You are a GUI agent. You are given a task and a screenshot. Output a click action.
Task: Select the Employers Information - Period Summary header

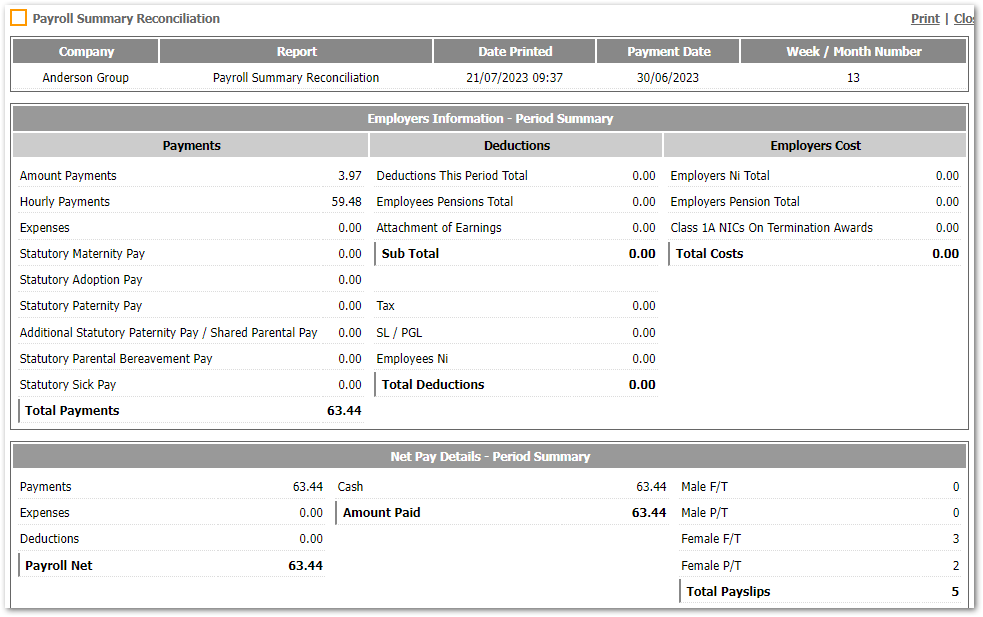coord(490,118)
